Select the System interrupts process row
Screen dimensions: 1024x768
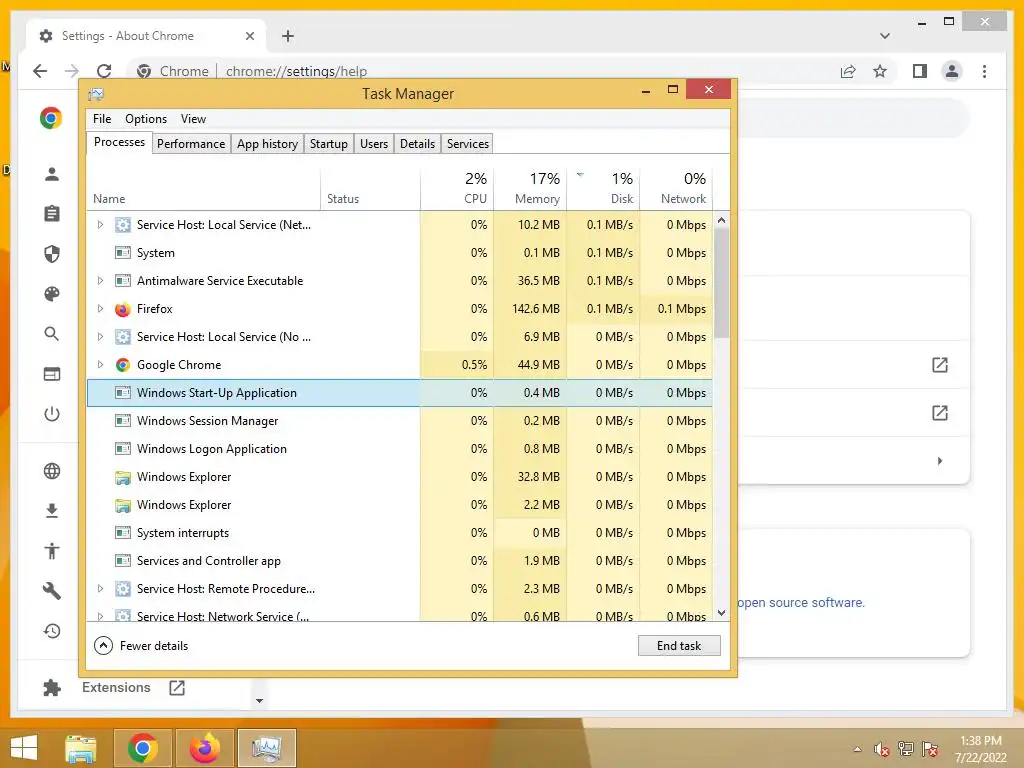(x=400, y=533)
